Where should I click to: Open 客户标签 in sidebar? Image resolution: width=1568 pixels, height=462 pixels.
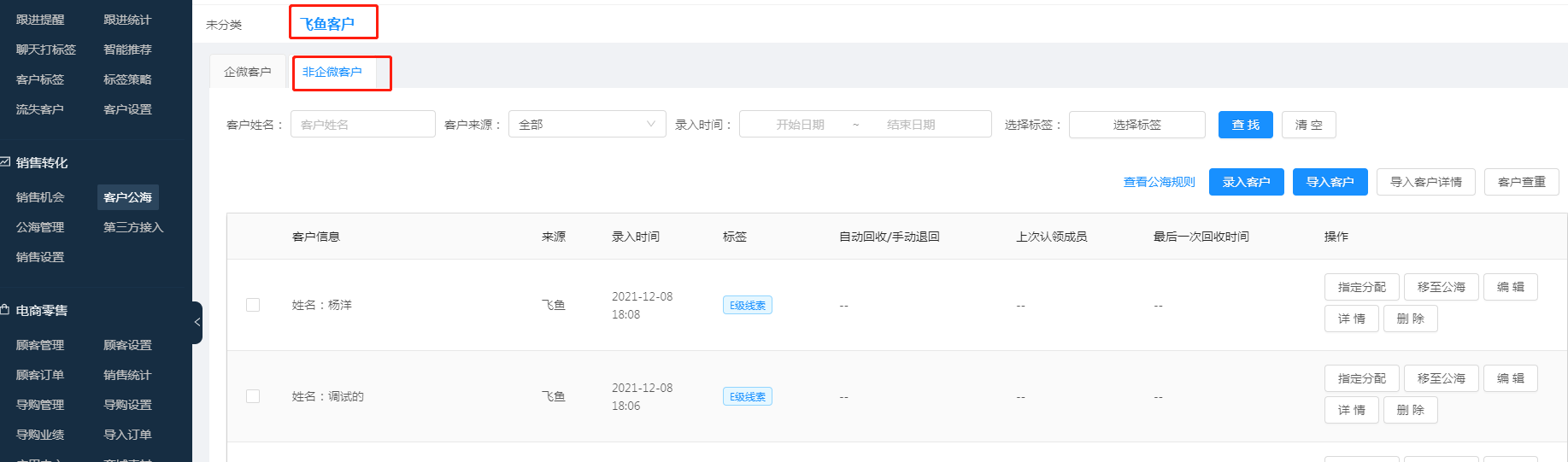tap(40, 79)
